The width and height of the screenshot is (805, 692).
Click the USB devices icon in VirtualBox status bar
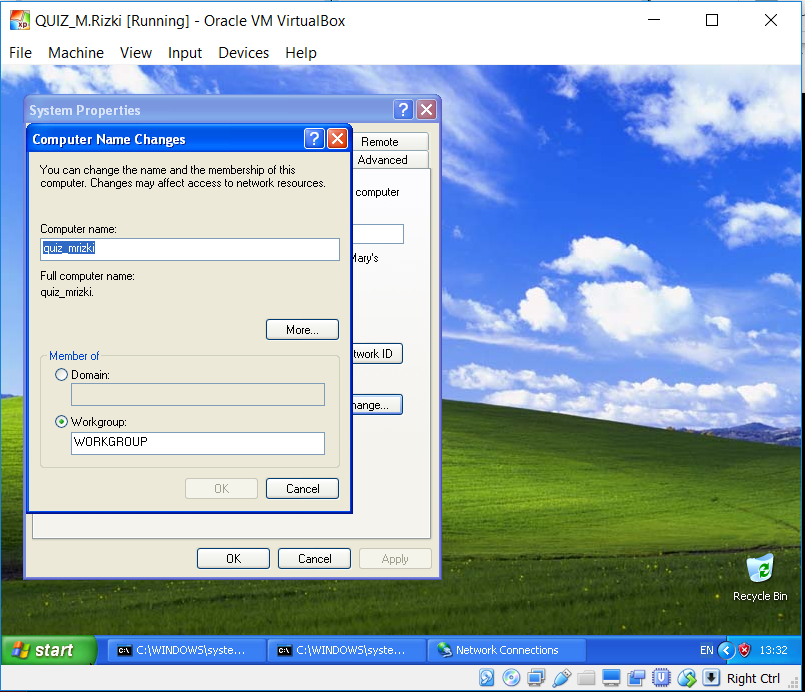point(562,677)
